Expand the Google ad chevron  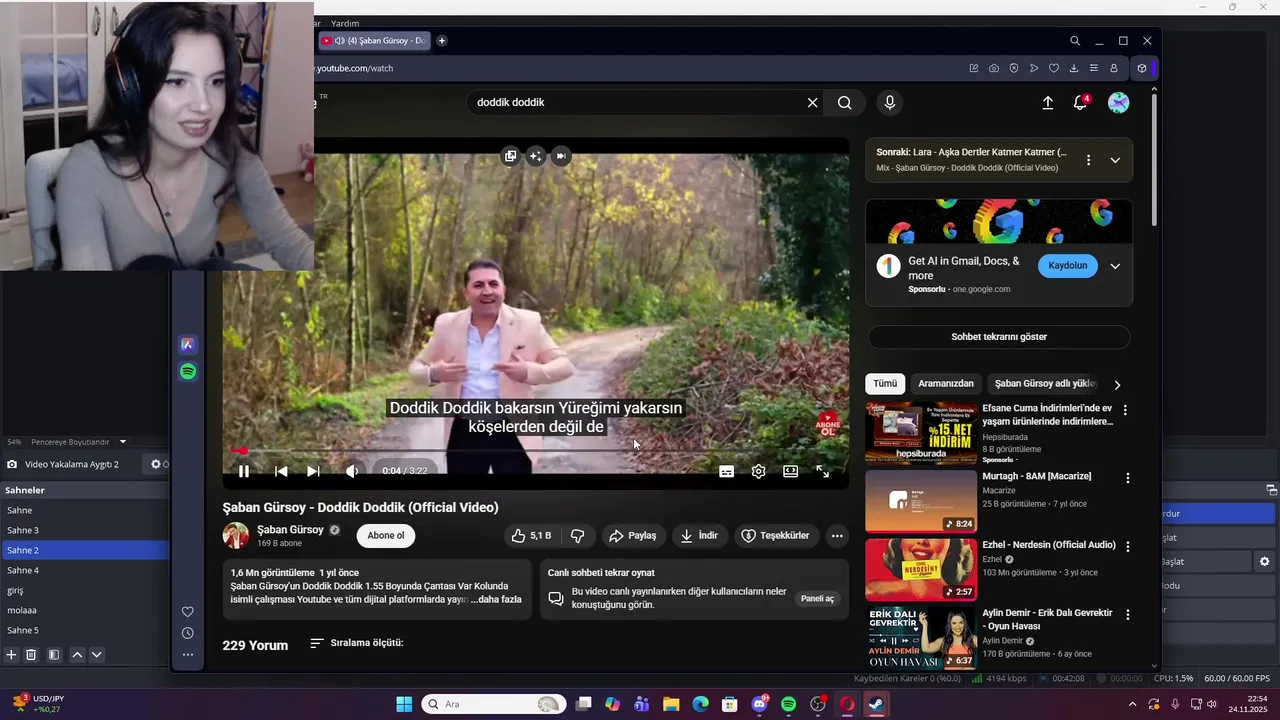click(1115, 266)
